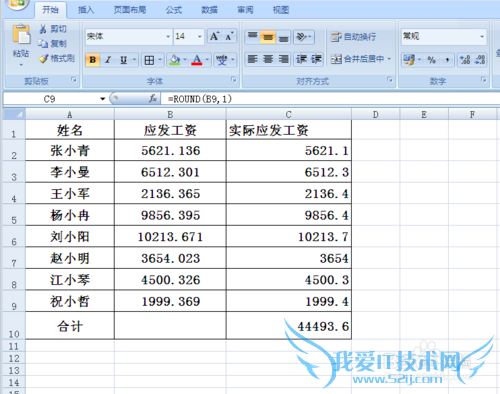This screenshot has height=394, width=500.
Task: Click accounting number format icon
Action: coord(409,60)
